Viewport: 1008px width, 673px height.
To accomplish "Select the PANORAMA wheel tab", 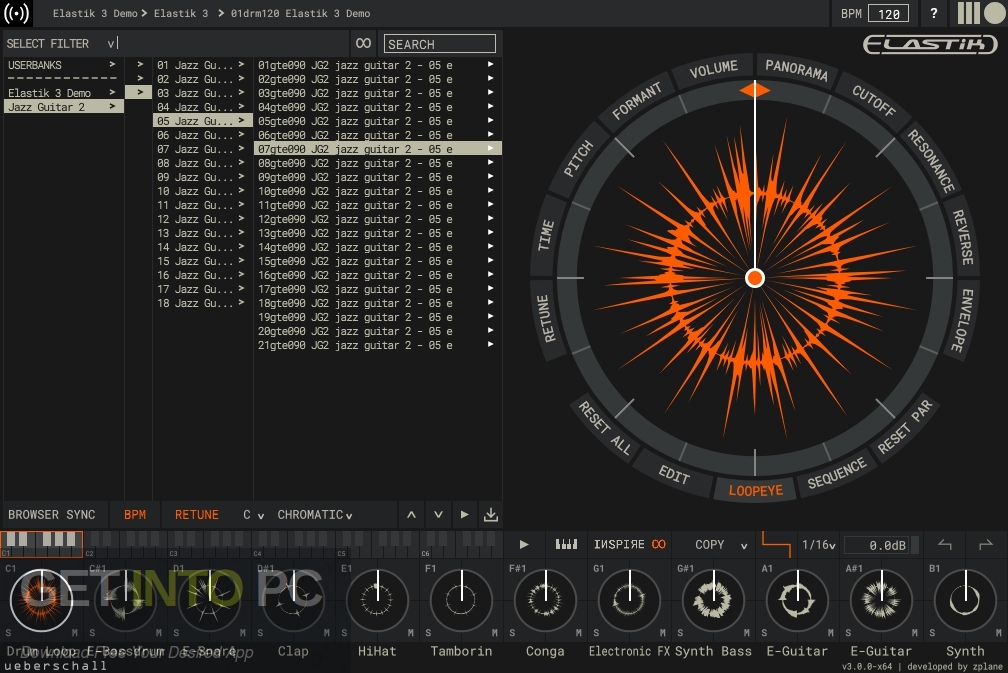I will click(796, 69).
